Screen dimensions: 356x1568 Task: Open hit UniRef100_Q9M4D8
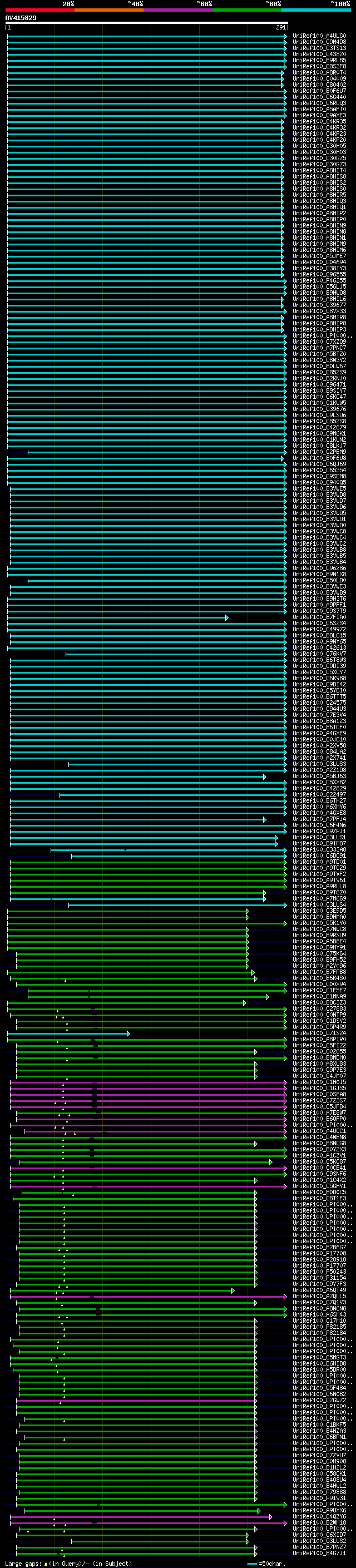click(319, 42)
